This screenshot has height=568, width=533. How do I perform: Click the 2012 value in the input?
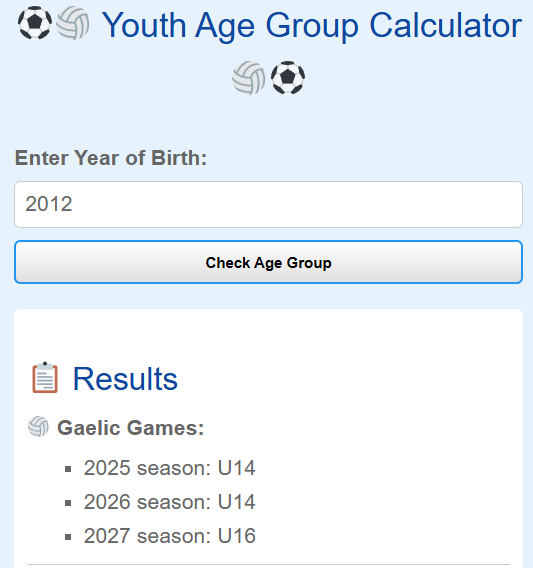pyautogui.click(x=49, y=204)
